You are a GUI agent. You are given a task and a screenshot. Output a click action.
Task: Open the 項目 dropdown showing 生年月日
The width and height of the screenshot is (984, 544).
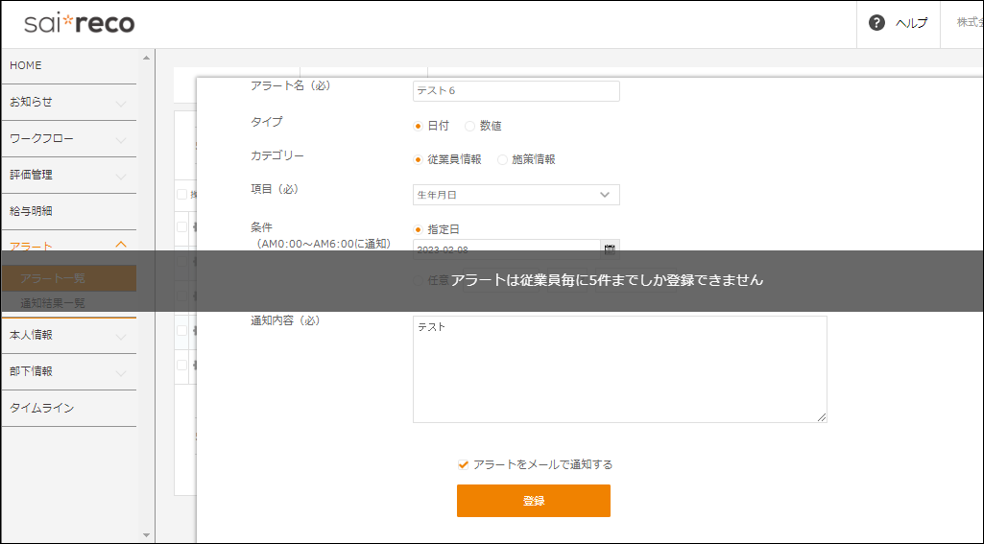pyautogui.click(x=516, y=194)
